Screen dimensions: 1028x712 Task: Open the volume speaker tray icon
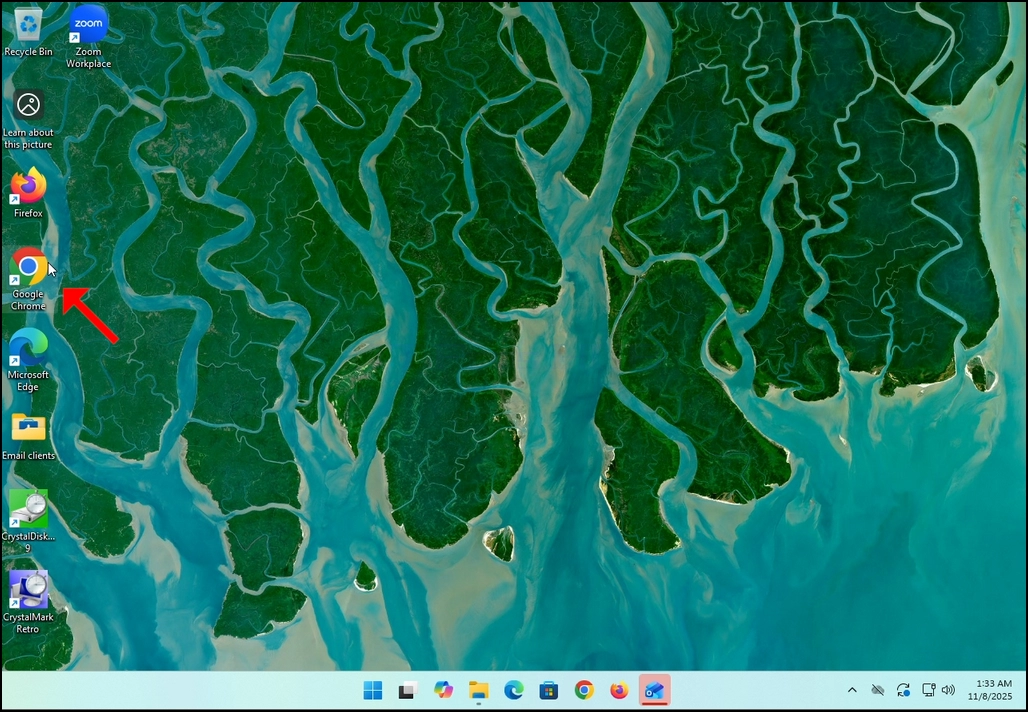point(948,690)
